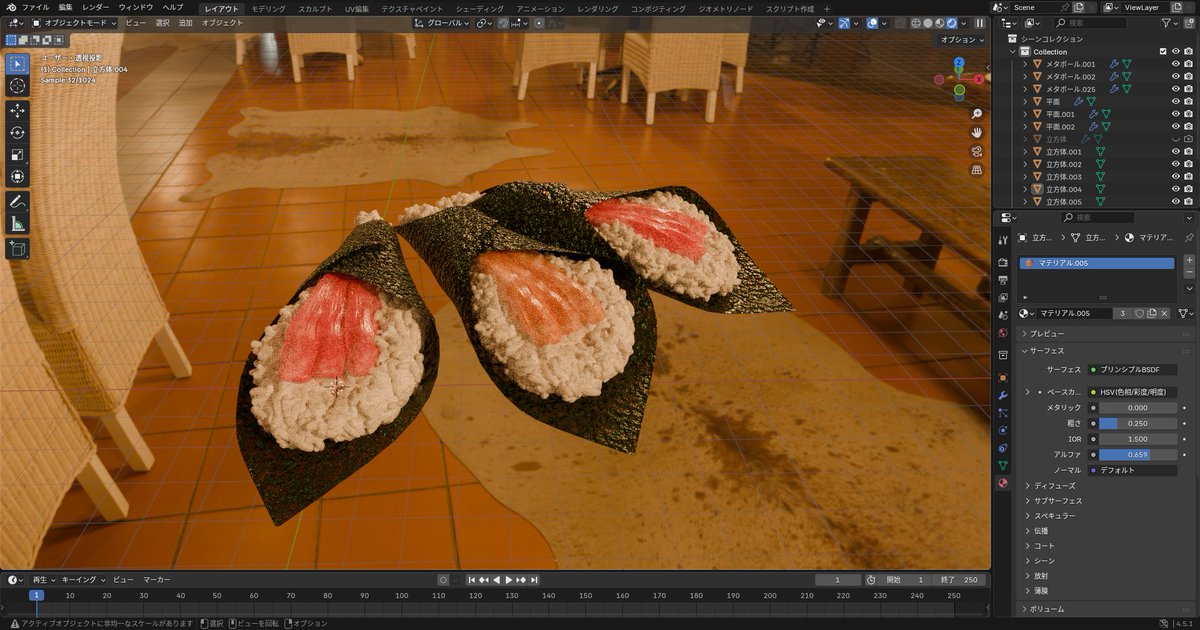This screenshot has height=630, width=1200.
Task: Hide 平面.002 in the viewport
Action: [1176, 127]
